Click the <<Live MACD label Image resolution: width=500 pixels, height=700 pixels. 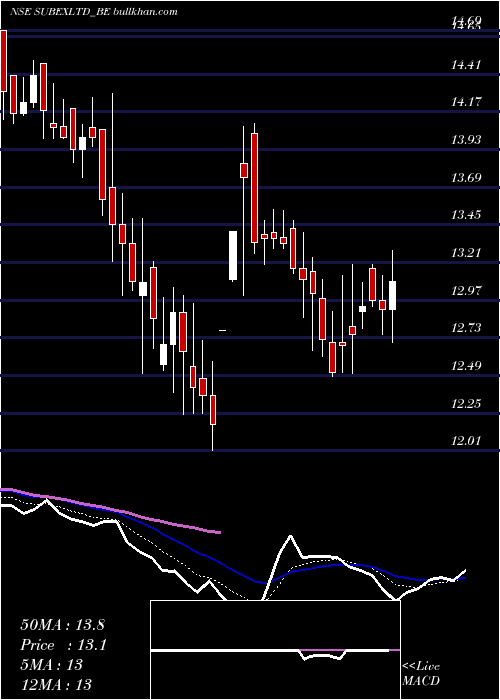click(421, 673)
